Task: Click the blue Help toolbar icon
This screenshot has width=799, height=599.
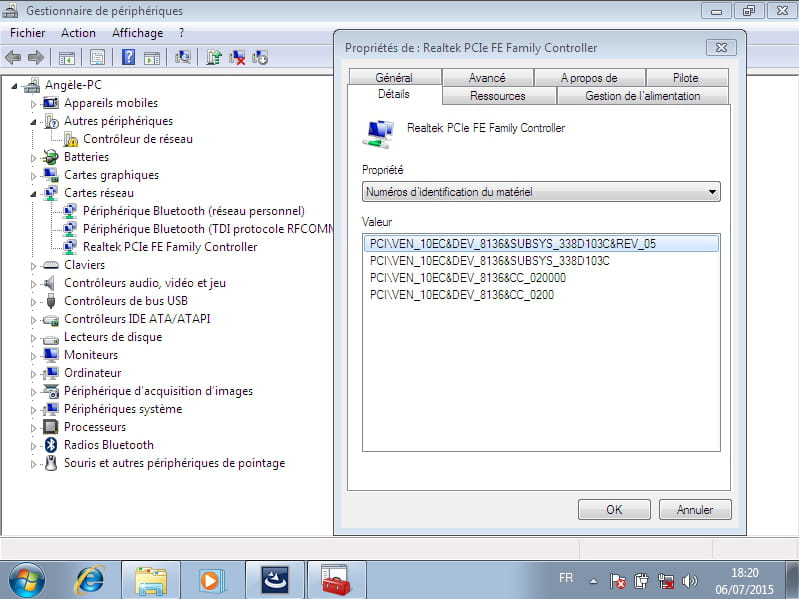Action: (x=128, y=57)
